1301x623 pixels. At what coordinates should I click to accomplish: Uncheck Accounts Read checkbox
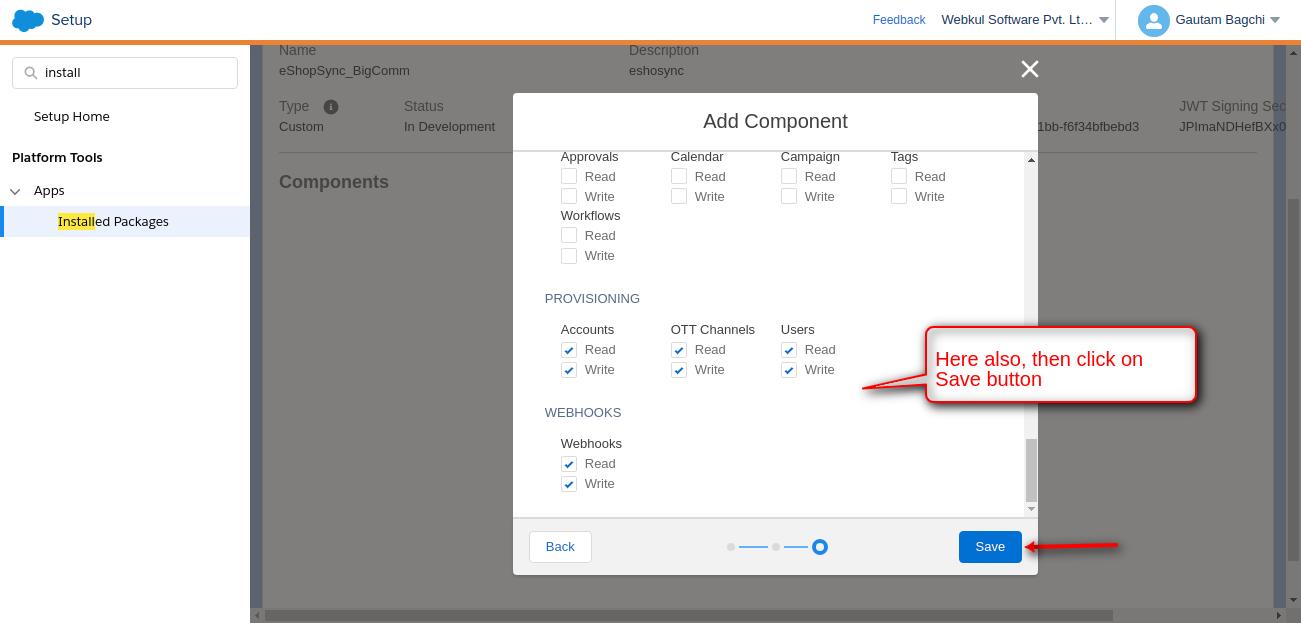(569, 350)
